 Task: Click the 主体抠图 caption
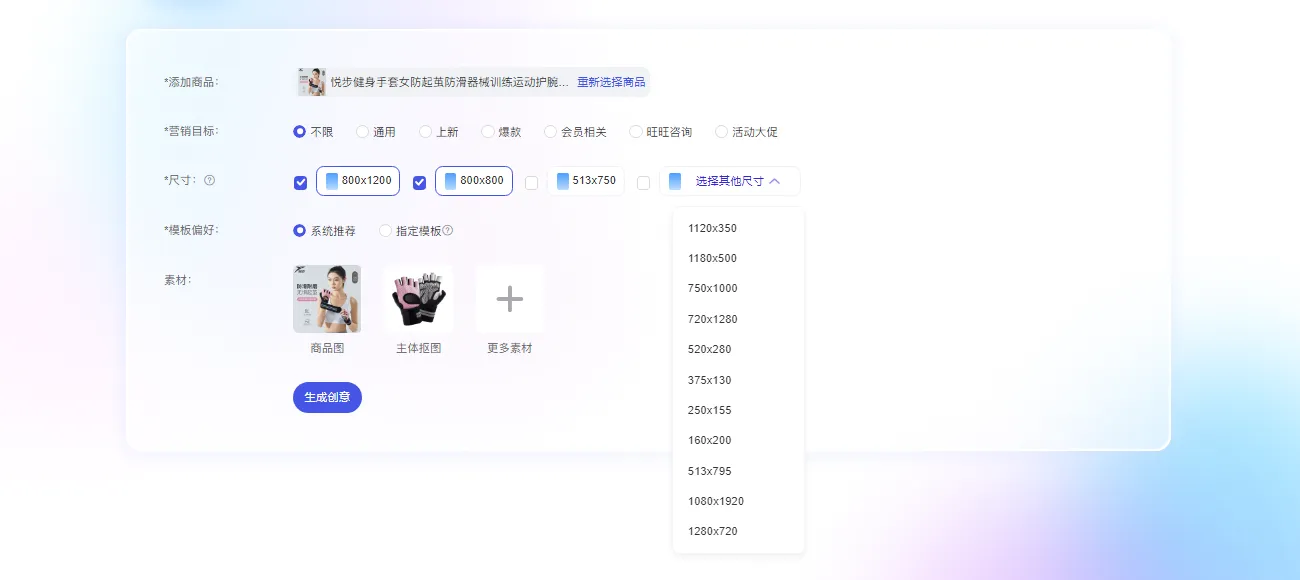pos(419,348)
